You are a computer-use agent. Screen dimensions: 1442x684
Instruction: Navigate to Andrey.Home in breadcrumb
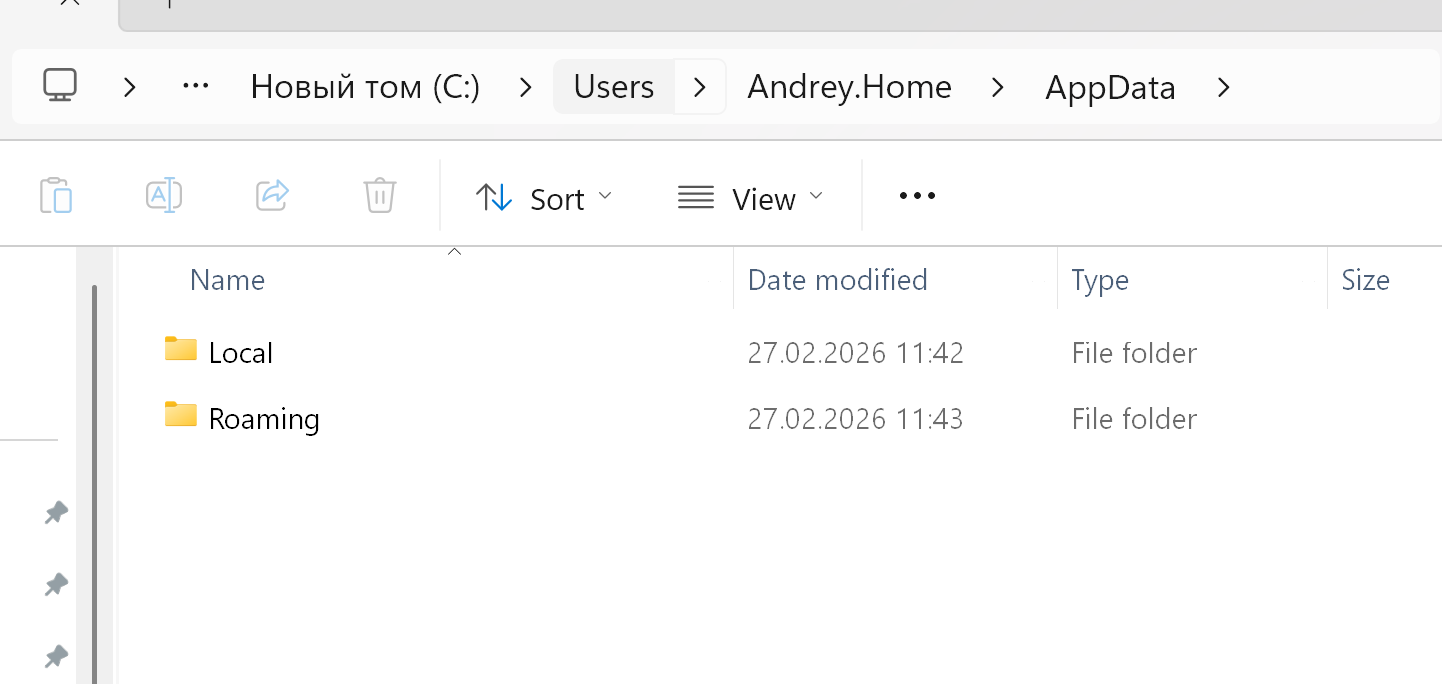click(x=849, y=87)
